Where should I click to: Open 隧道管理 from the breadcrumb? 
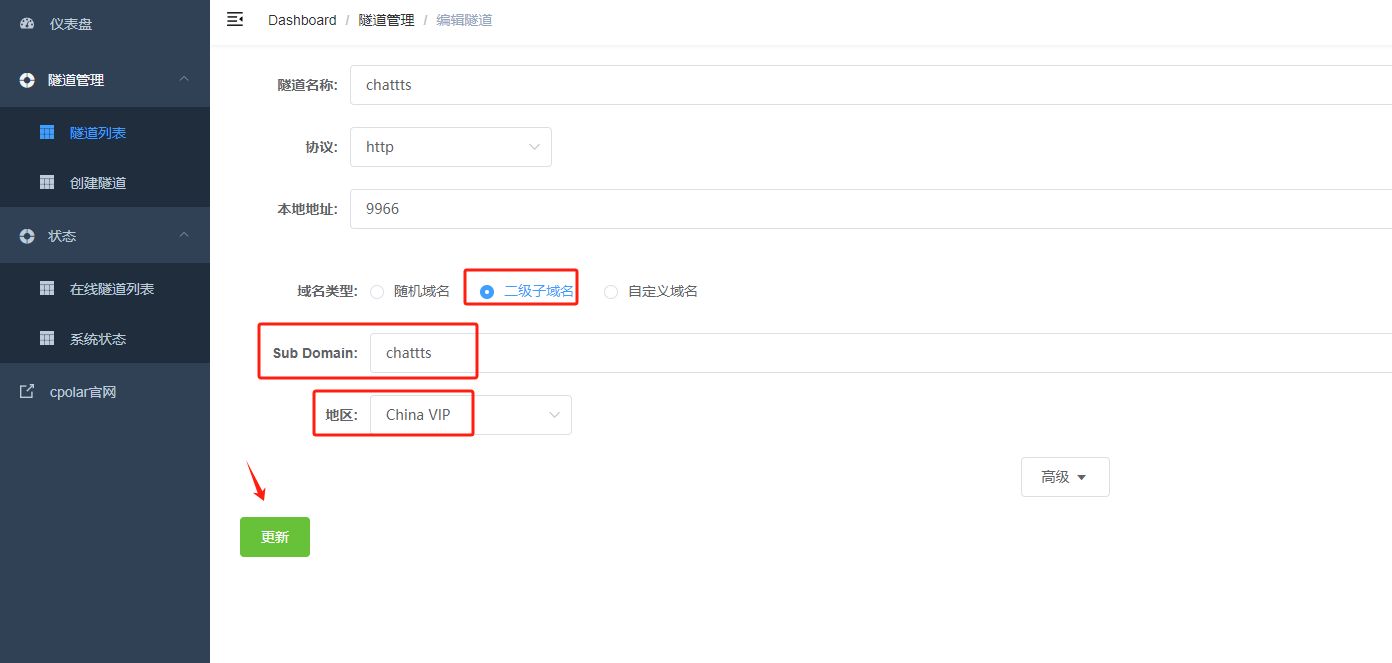pos(386,19)
